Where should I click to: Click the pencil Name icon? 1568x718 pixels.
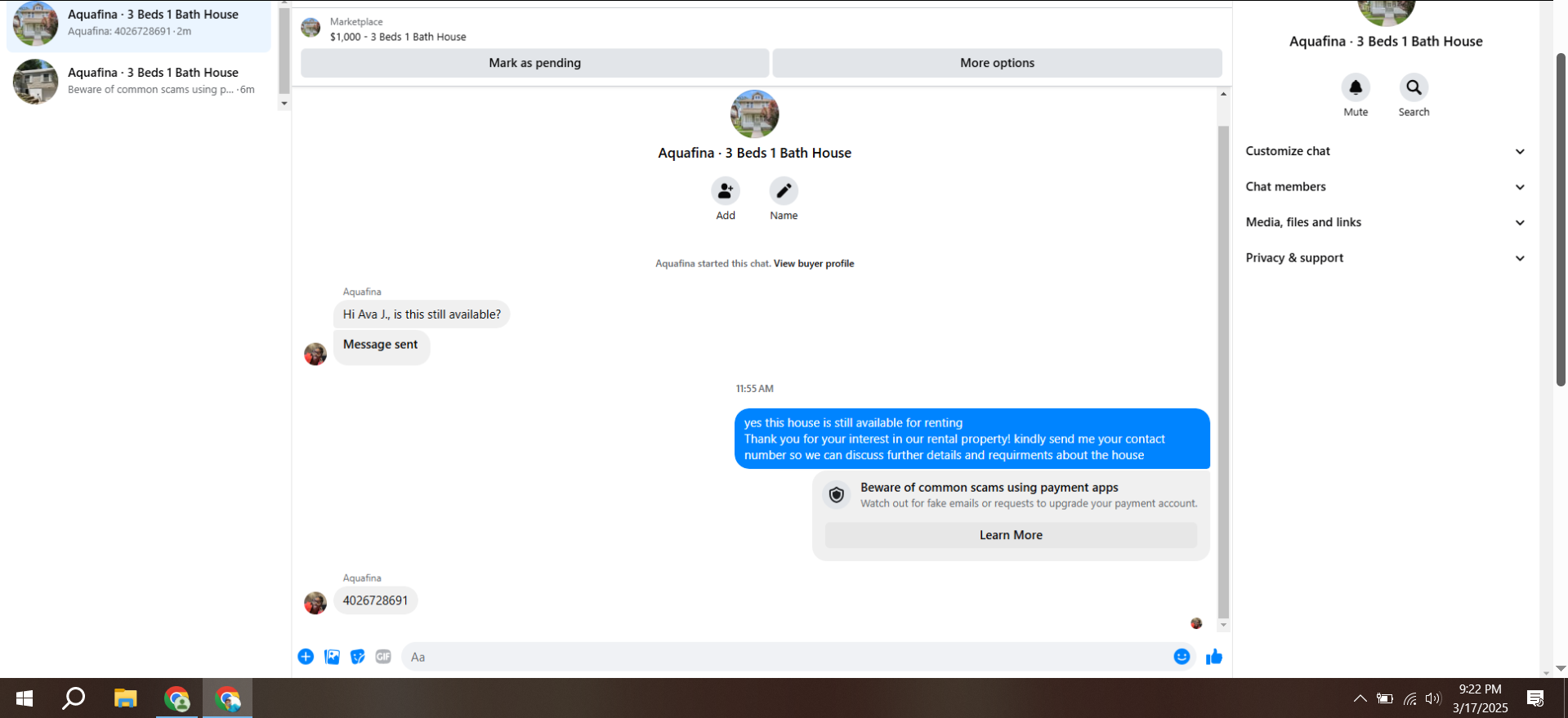pyautogui.click(x=784, y=191)
